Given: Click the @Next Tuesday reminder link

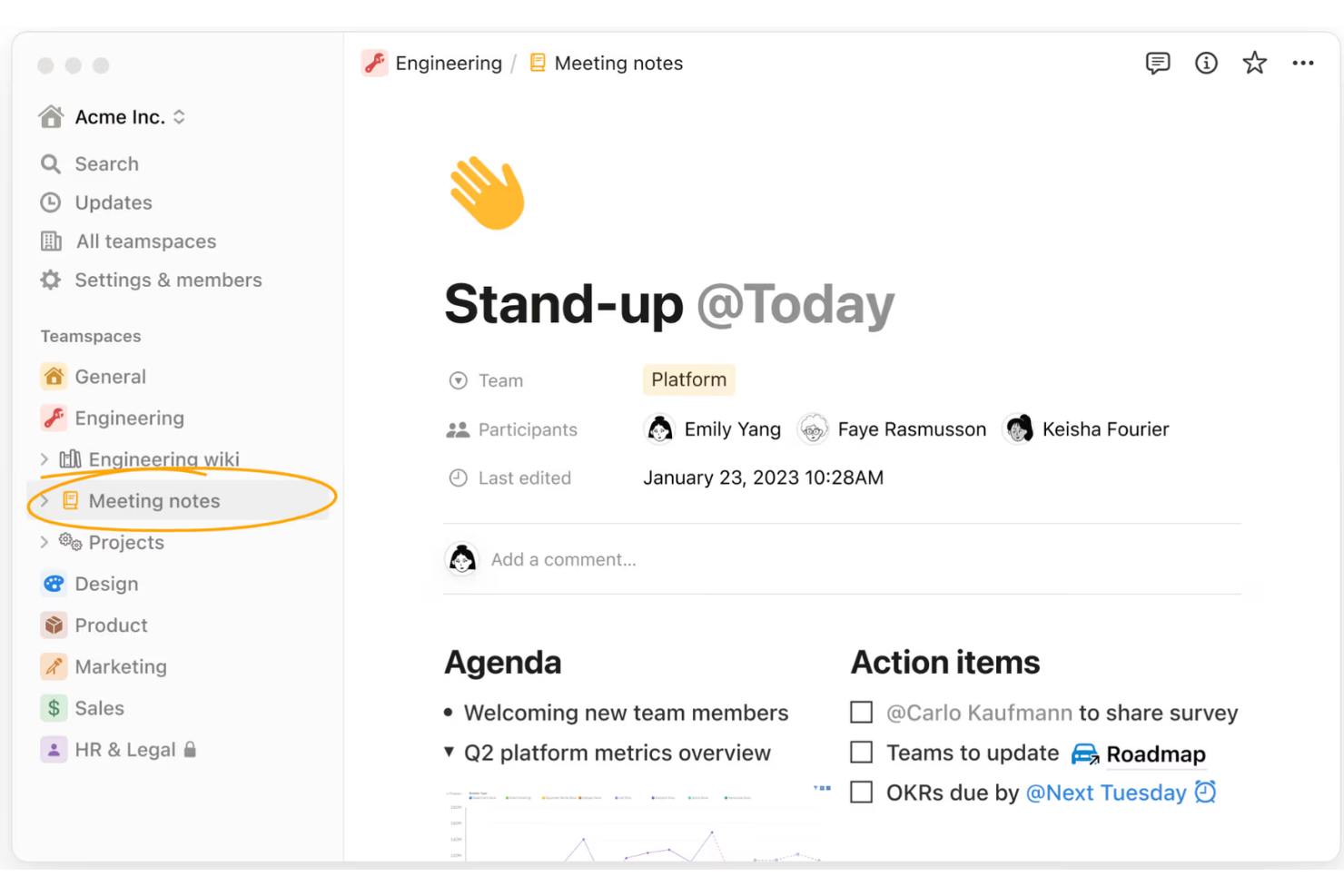Looking at the screenshot, I should pyautogui.click(x=1106, y=792).
